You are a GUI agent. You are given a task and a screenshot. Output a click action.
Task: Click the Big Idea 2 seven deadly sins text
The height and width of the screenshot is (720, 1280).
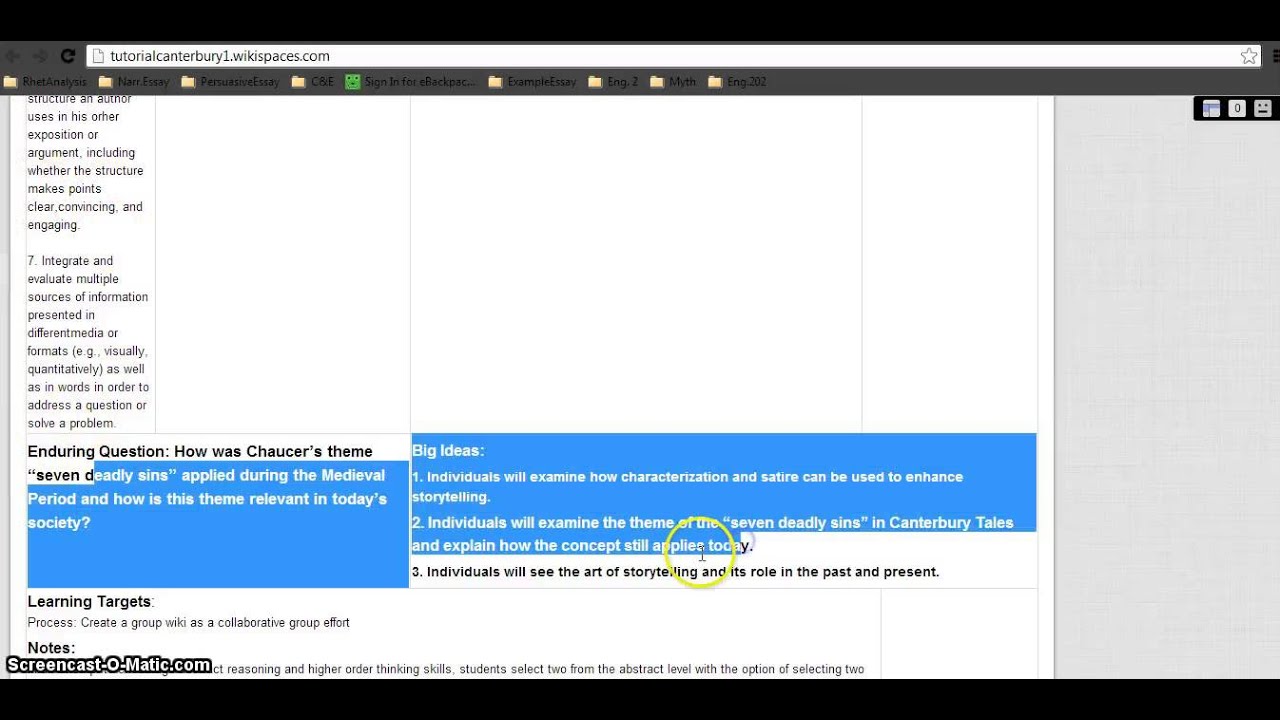(x=712, y=534)
